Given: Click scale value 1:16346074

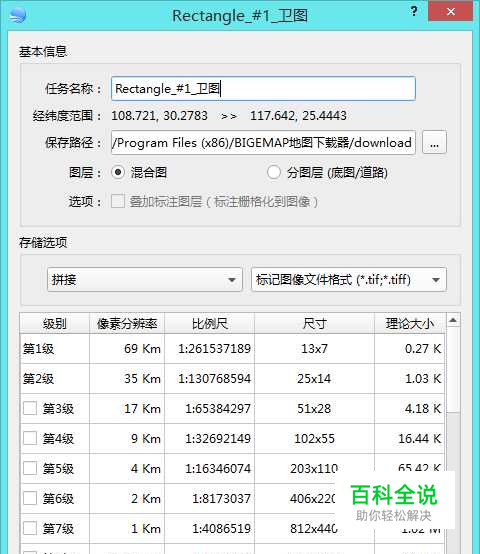Looking at the screenshot, I should click(x=218, y=469).
